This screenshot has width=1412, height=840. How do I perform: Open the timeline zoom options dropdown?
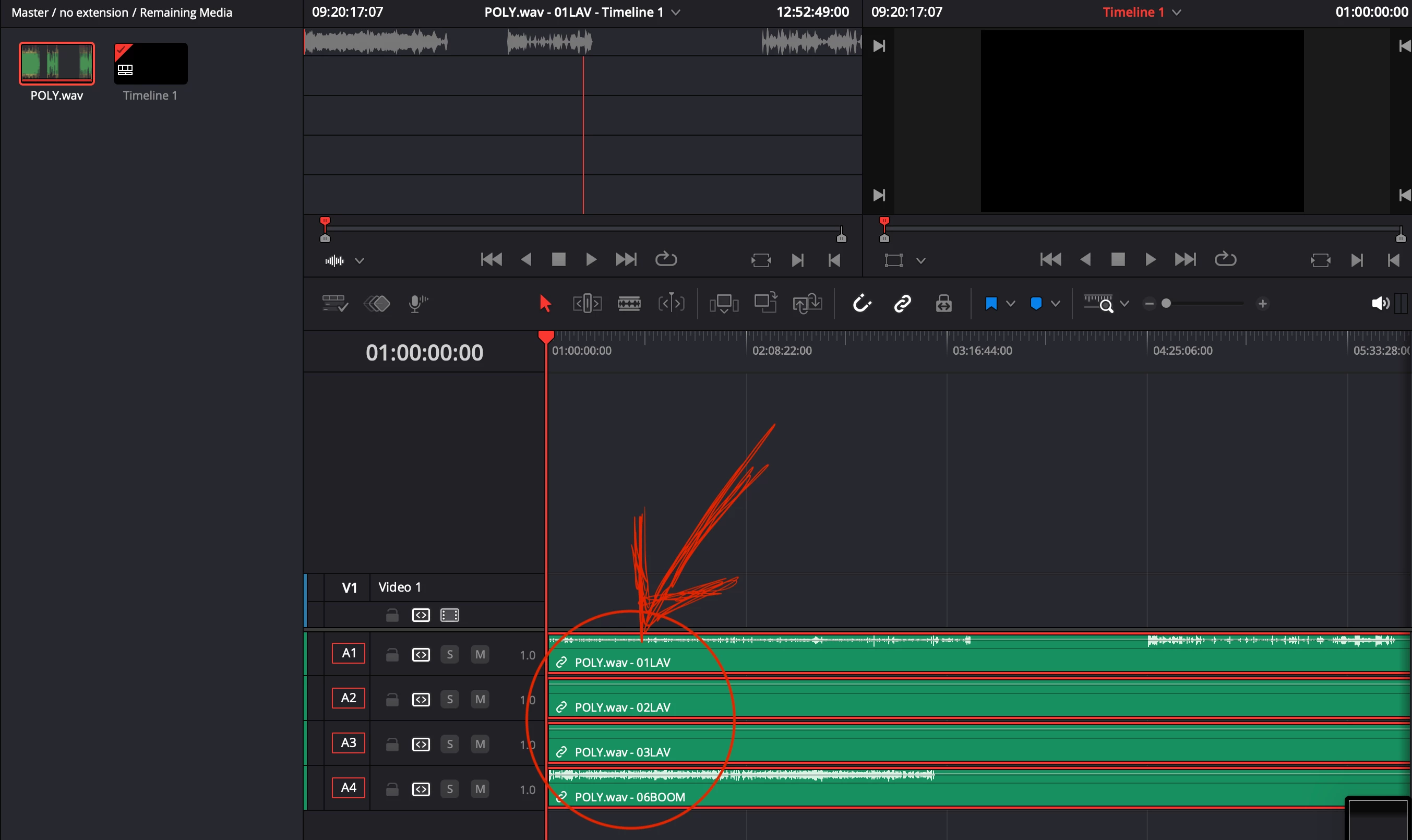[1124, 304]
